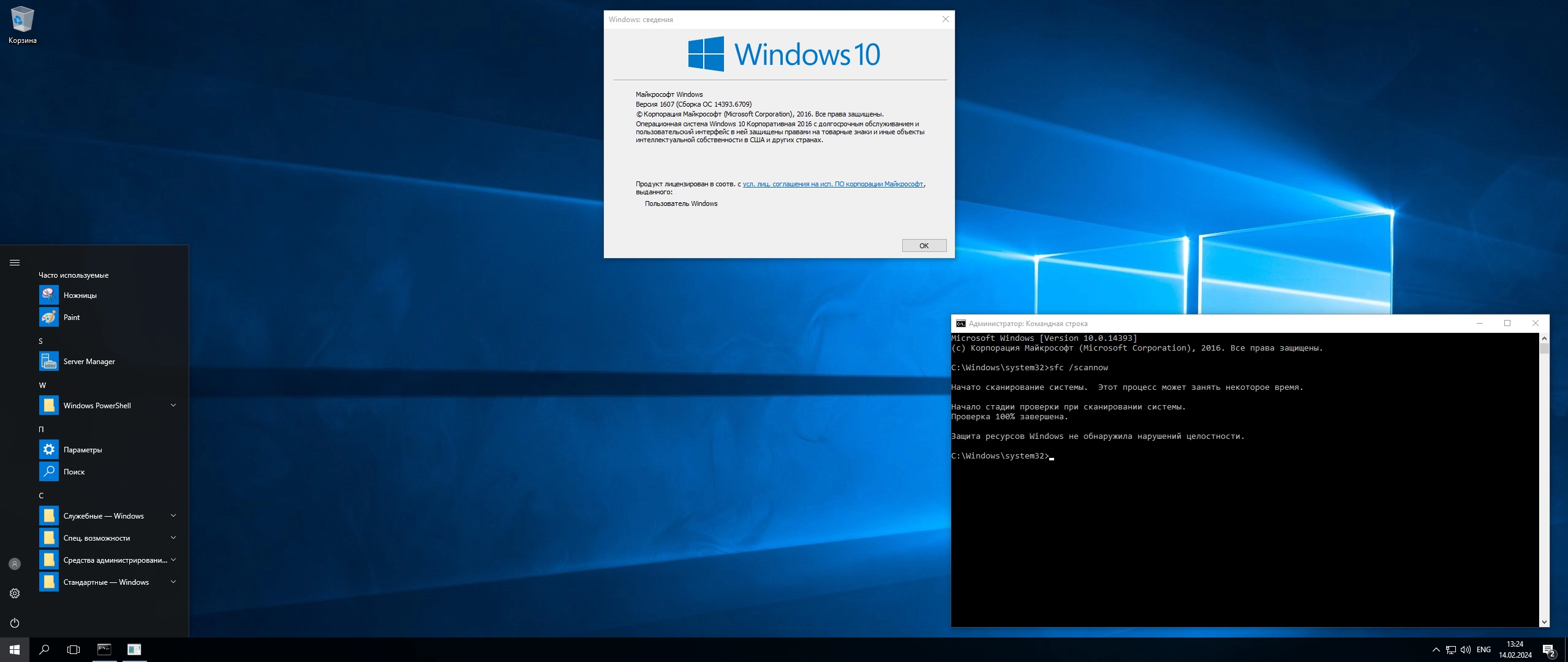The width and height of the screenshot is (1568, 662).
Task: Expand Стандартные — Windows folder
Action: pos(173,582)
